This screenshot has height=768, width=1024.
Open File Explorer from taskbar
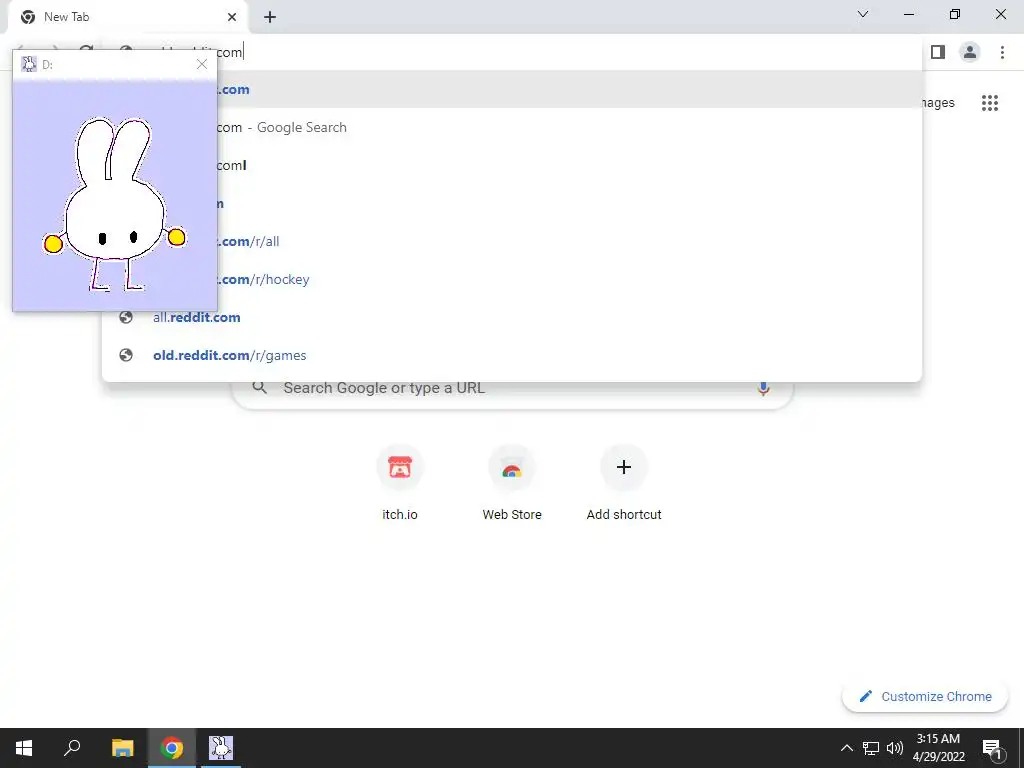(122, 748)
